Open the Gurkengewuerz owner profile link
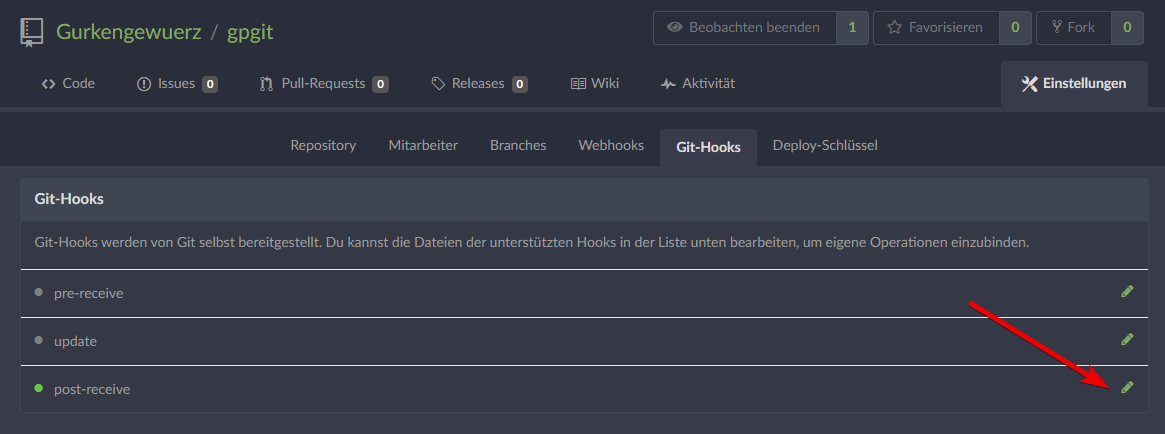Viewport: 1165px width, 434px height. pyautogui.click(x=126, y=31)
